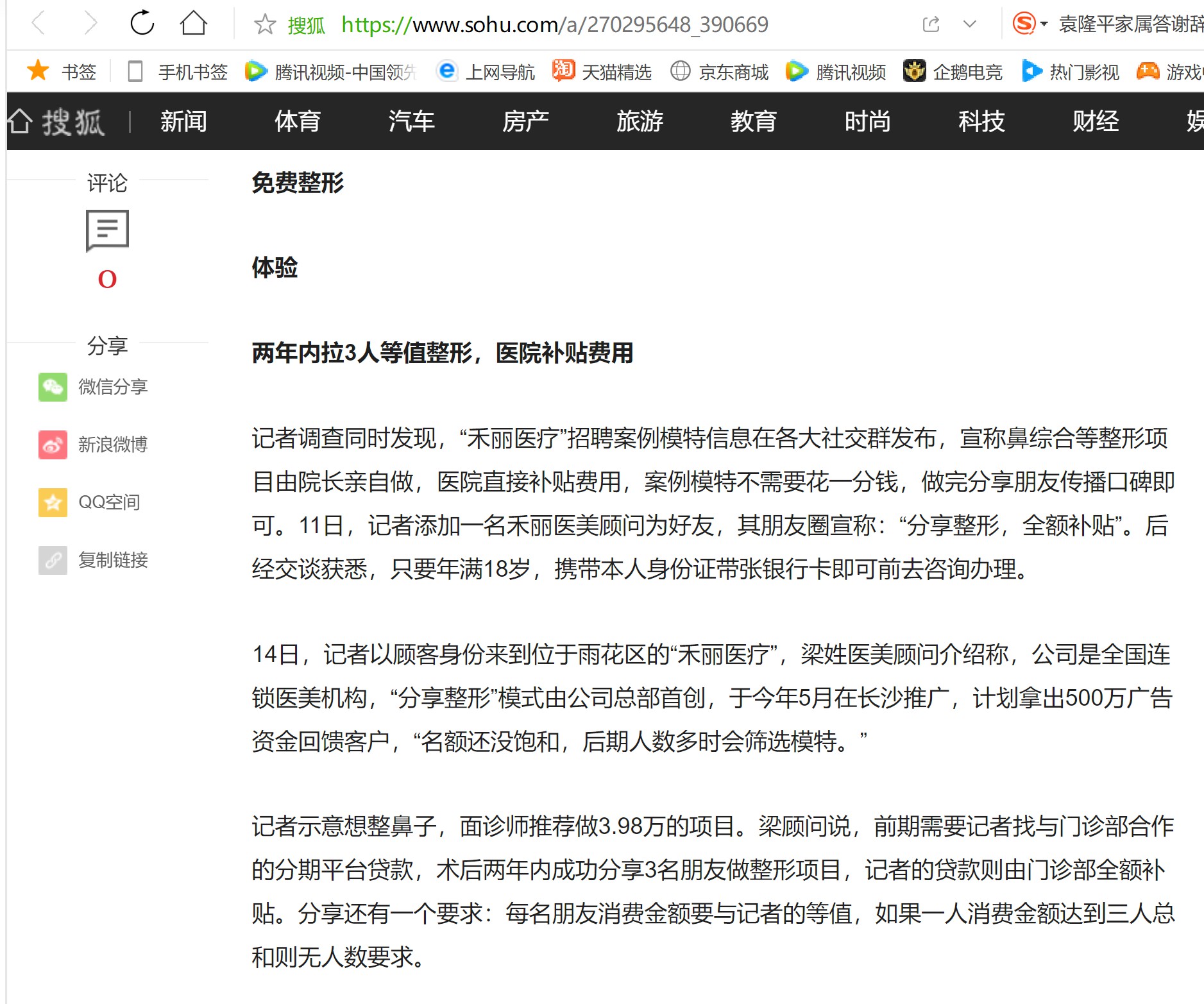This screenshot has width=1204, height=1004.
Task: Click the QQ空间 label
Action: pyautogui.click(x=109, y=502)
